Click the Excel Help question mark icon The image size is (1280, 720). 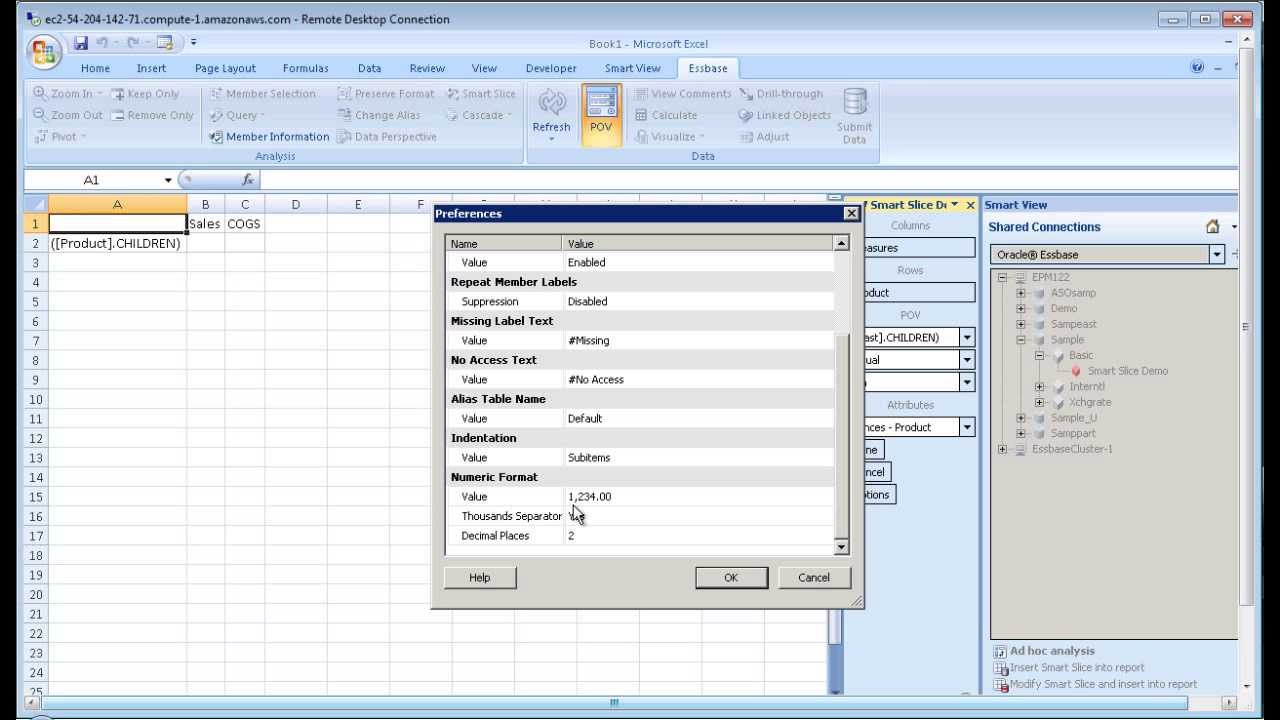1197,68
